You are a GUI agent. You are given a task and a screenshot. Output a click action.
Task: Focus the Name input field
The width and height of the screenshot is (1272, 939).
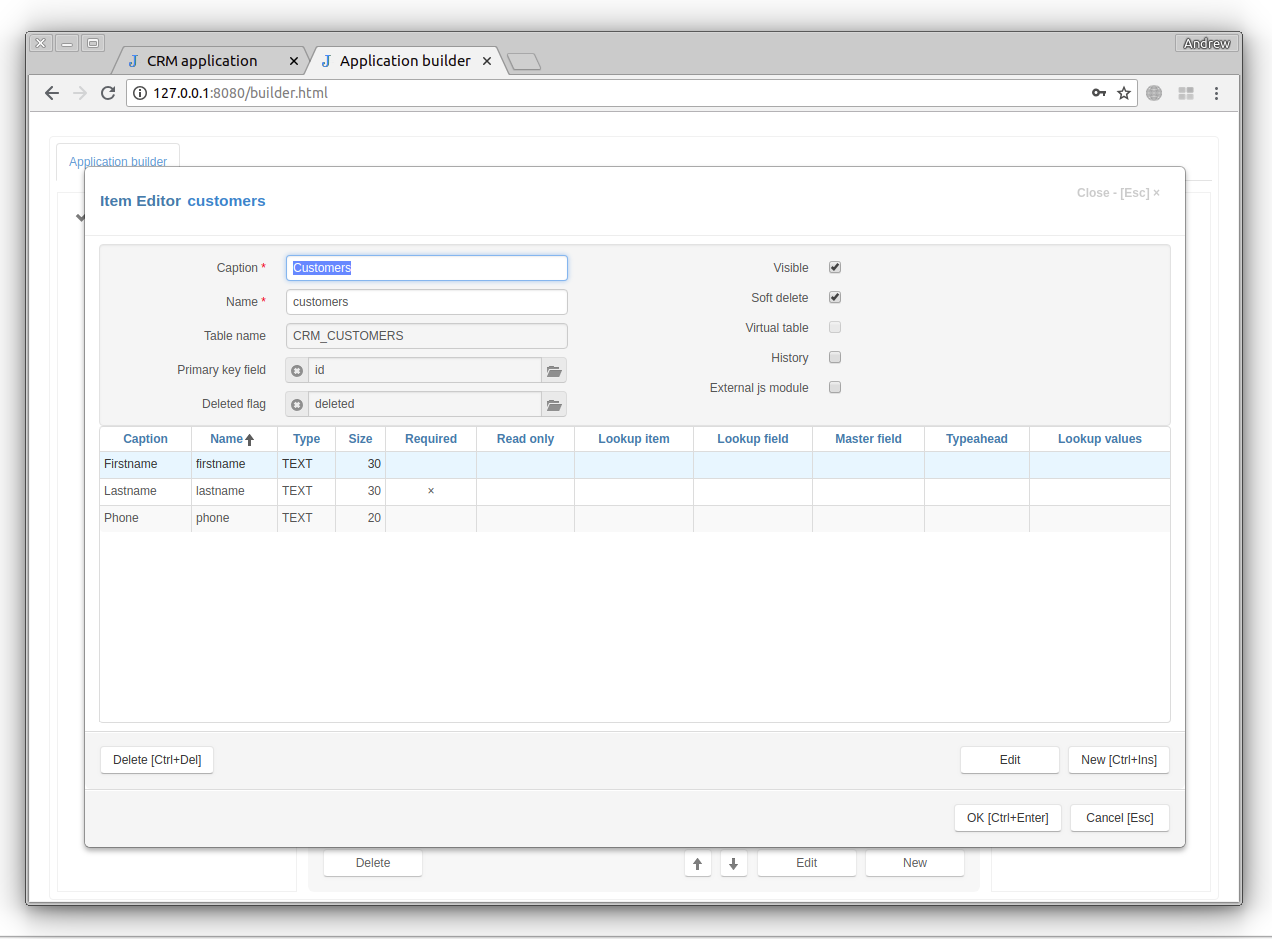pos(427,302)
